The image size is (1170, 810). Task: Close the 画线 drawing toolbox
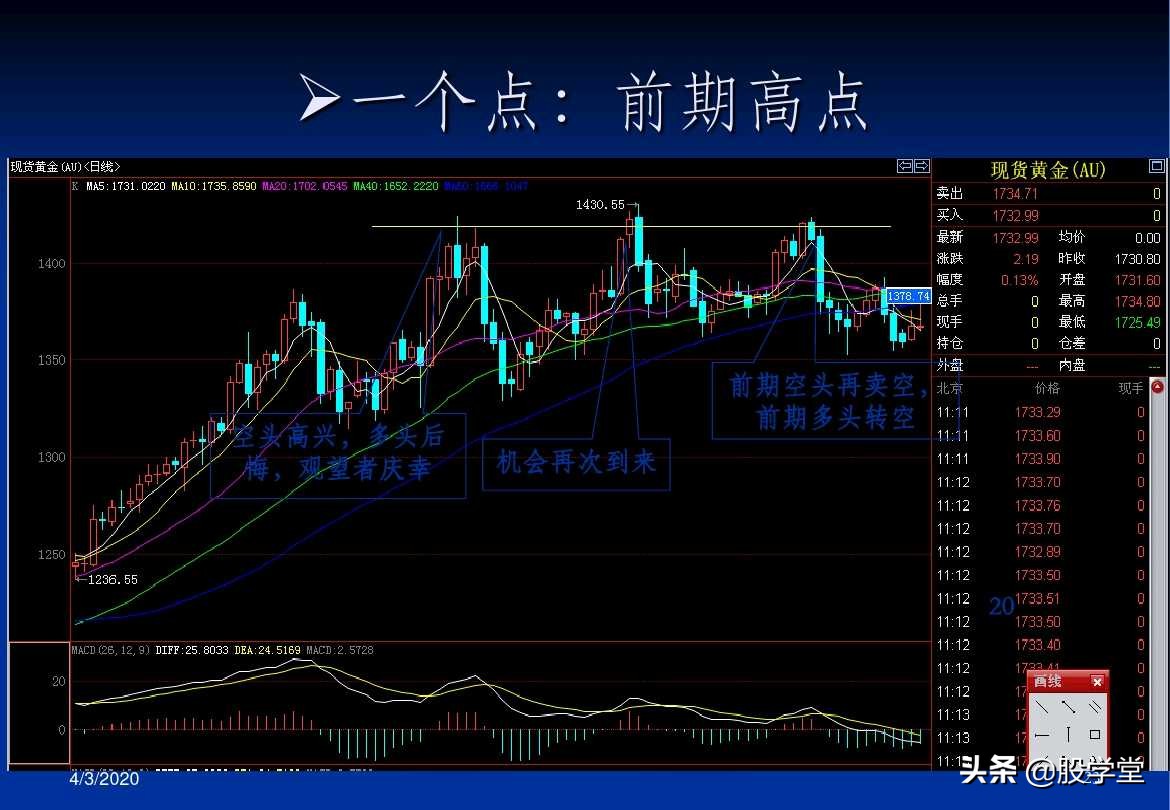[1097, 681]
